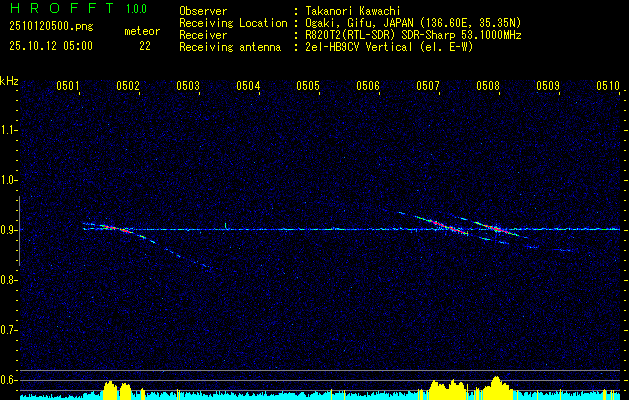
Task: Click the file name 2510120500.png
Action: coord(51,27)
